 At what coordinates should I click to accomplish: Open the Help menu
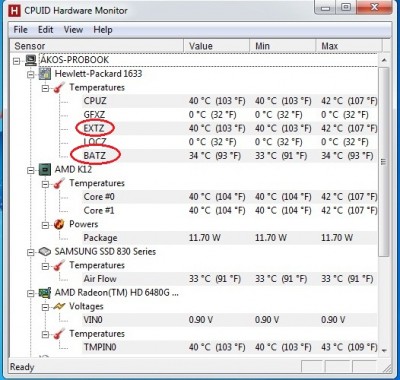[x=103, y=30]
